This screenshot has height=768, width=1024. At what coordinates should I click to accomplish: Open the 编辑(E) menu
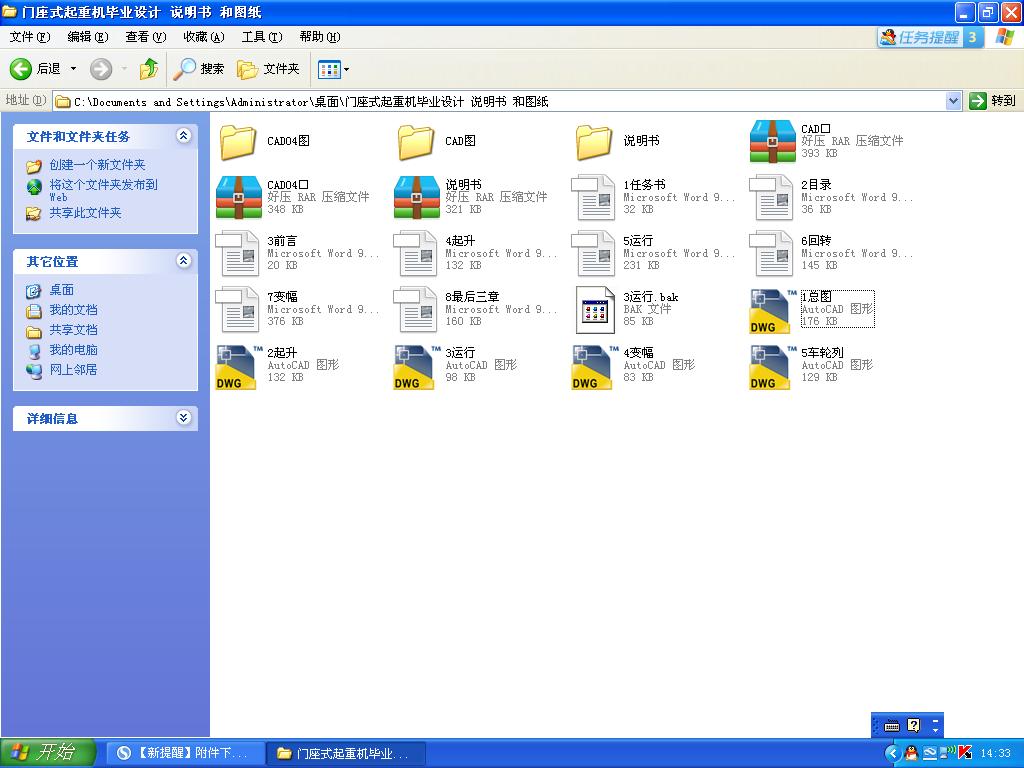point(88,37)
